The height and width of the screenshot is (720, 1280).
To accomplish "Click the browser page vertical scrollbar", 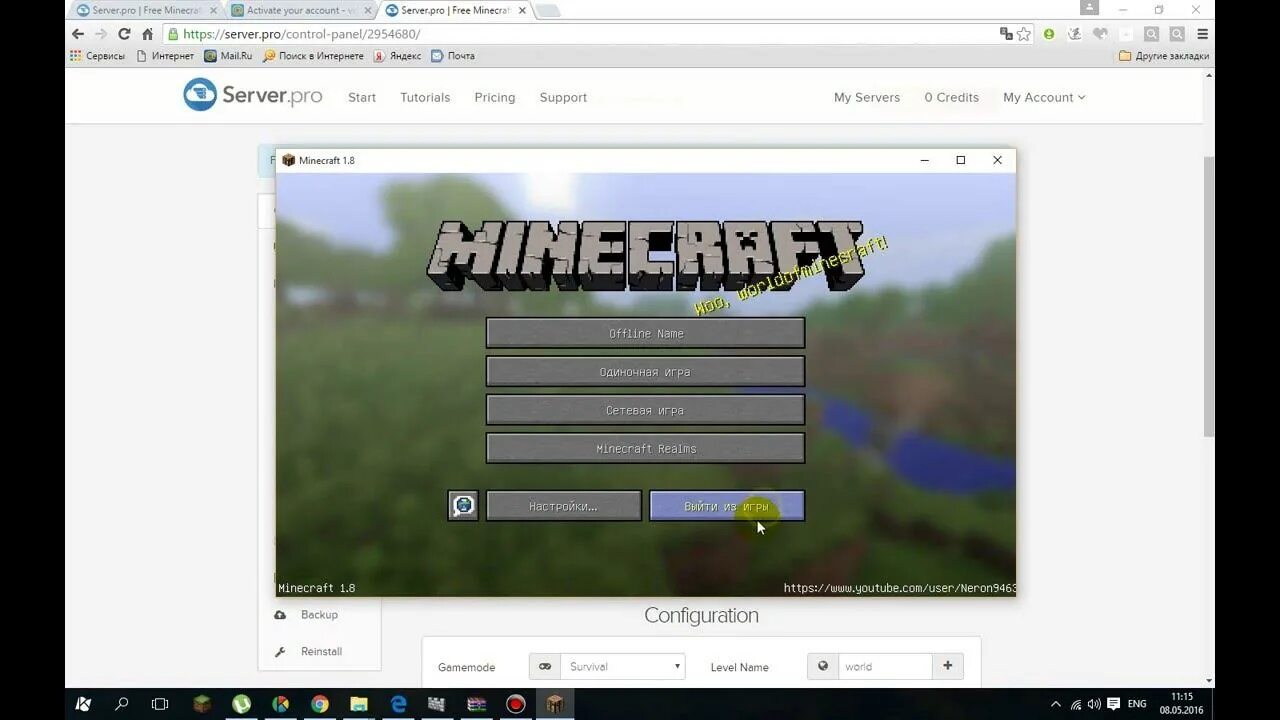I will coord(1209,295).
